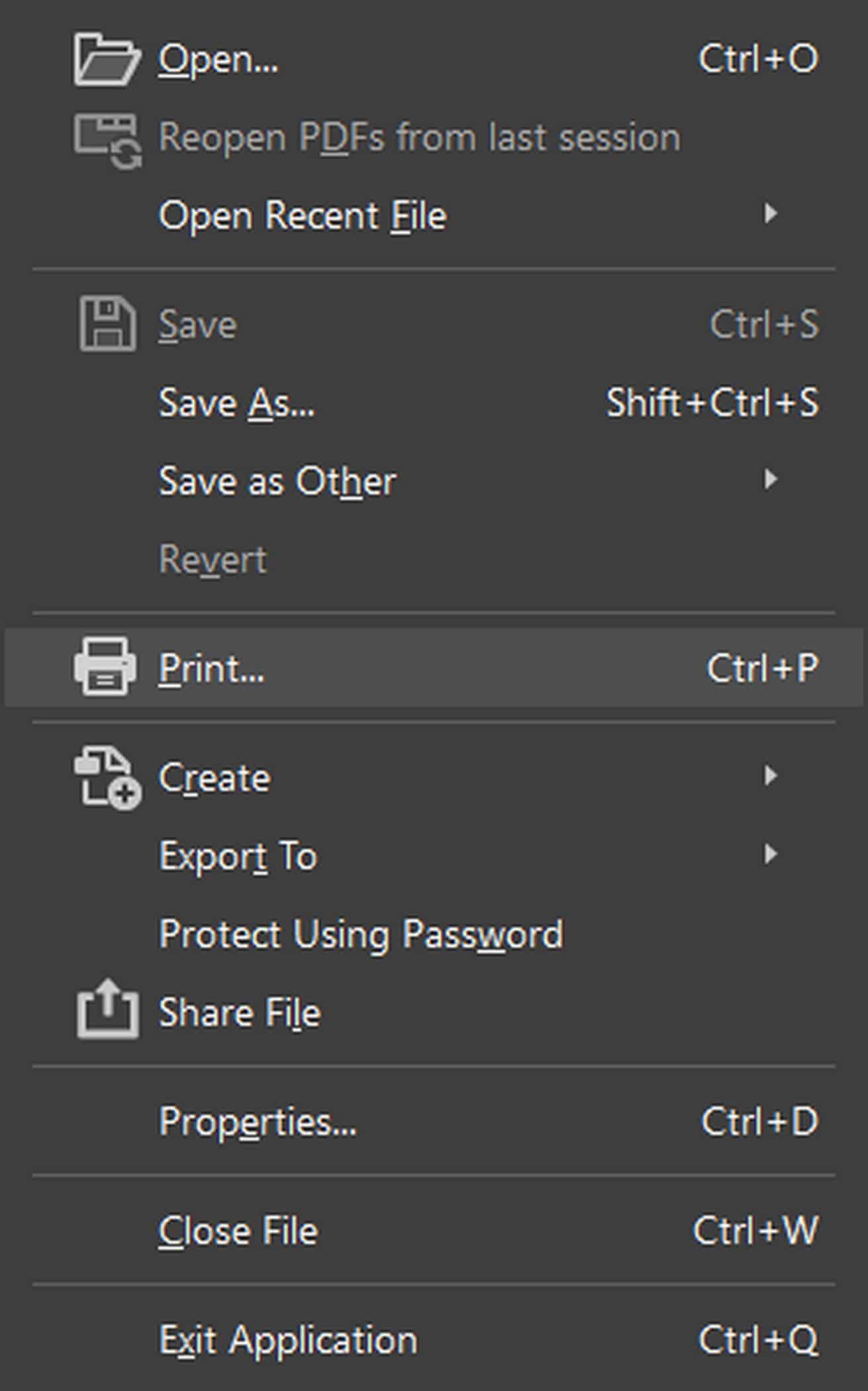Viewport: 868px width, 1391px height.
Task: Expand the Export To submenu arrow
Action: coord(770,854)
